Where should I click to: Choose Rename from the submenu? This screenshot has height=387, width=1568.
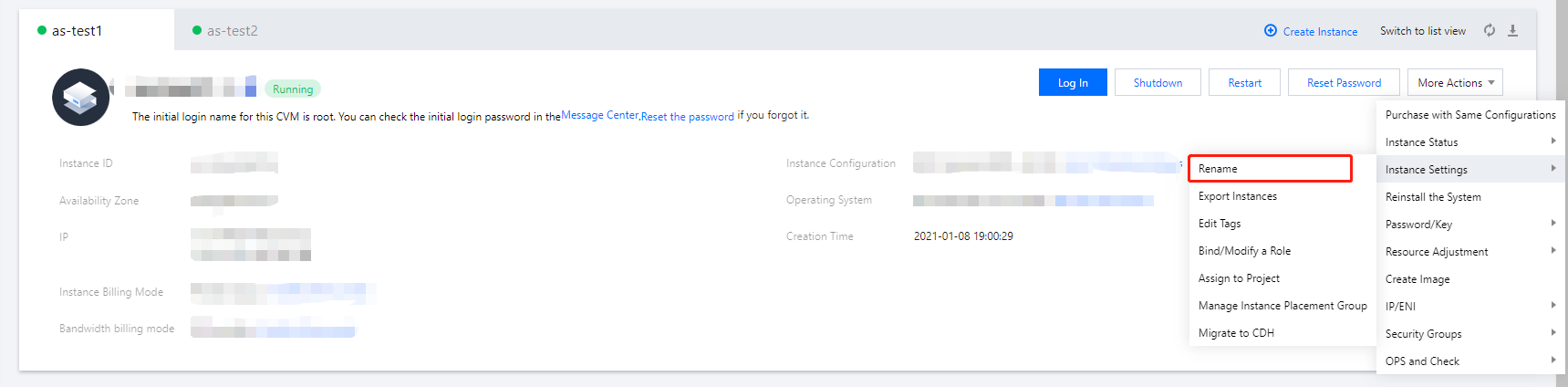tap(1218, 169)
